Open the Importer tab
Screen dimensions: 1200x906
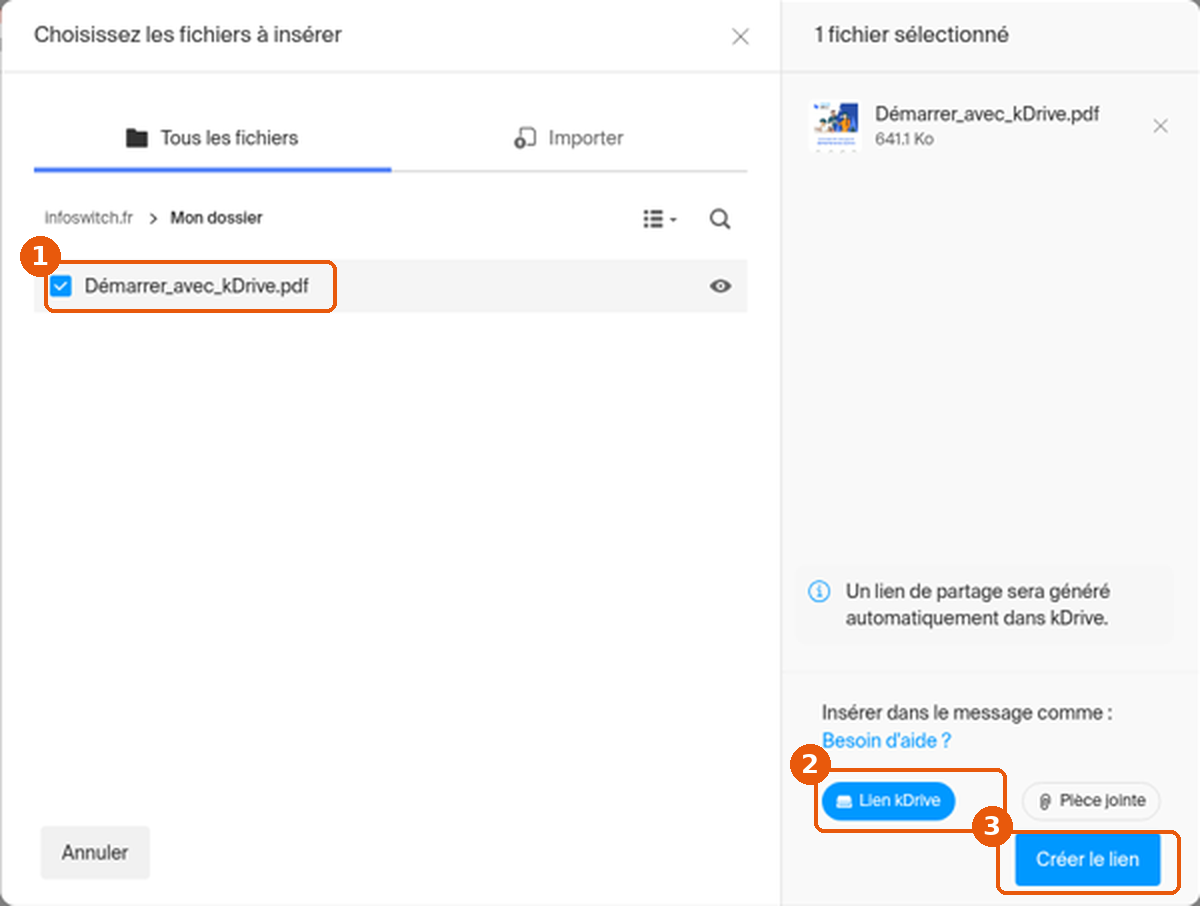tap(569, 138)
